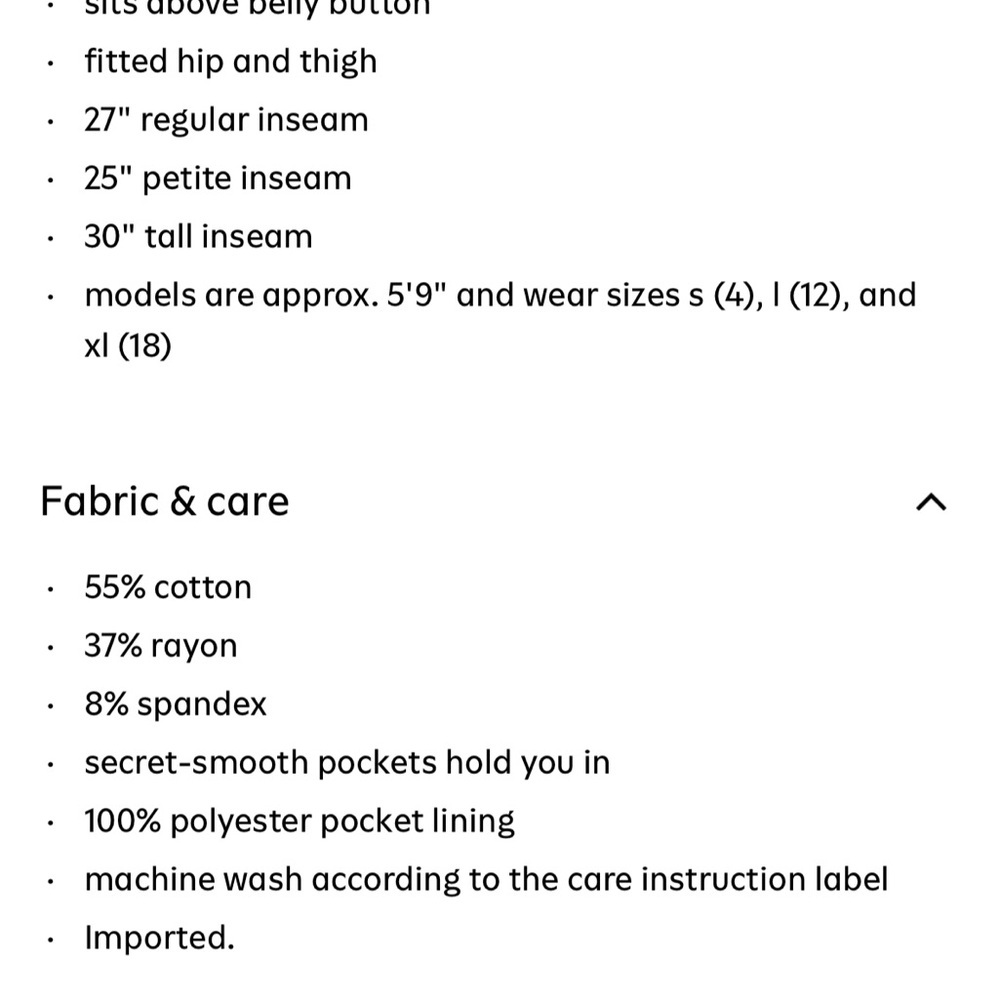Click the 8% spandex text
Image resolution: width=1000 pixels, height=1000 pixels.
click(175, 705)
